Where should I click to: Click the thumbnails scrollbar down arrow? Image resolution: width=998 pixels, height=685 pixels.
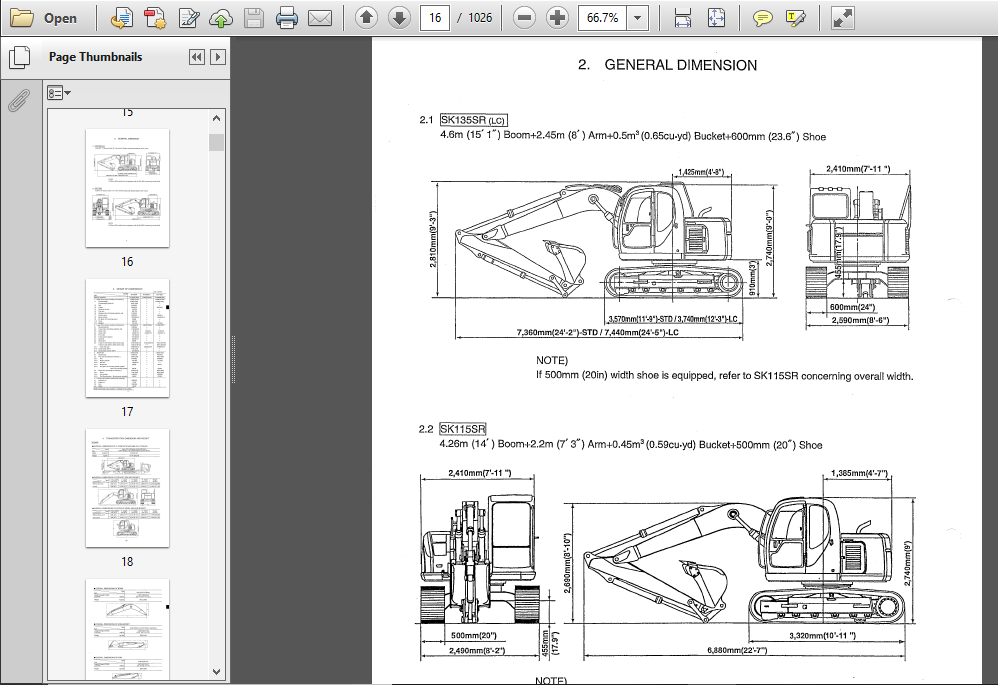216,672
